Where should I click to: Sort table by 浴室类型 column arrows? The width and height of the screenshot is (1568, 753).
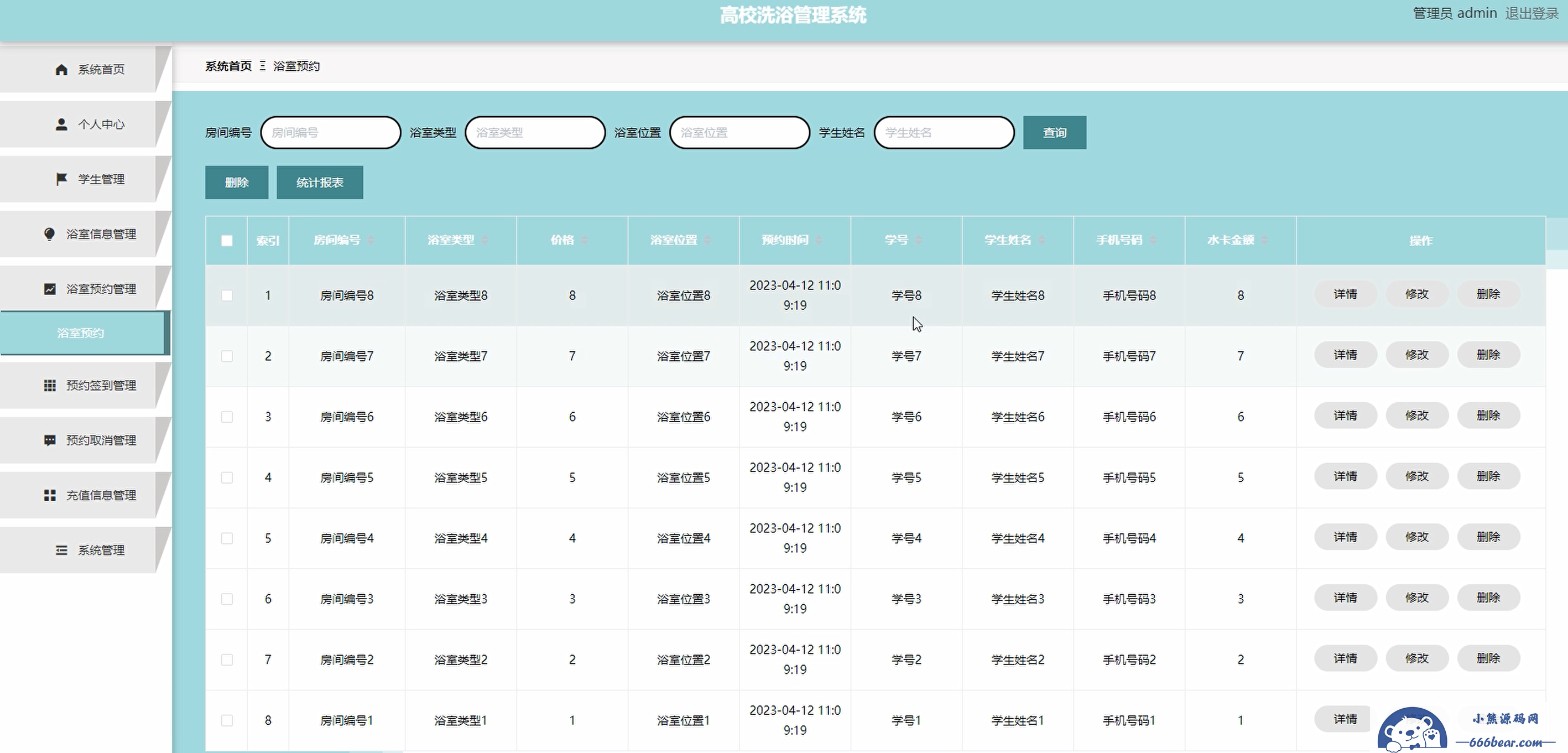point(485,241)
